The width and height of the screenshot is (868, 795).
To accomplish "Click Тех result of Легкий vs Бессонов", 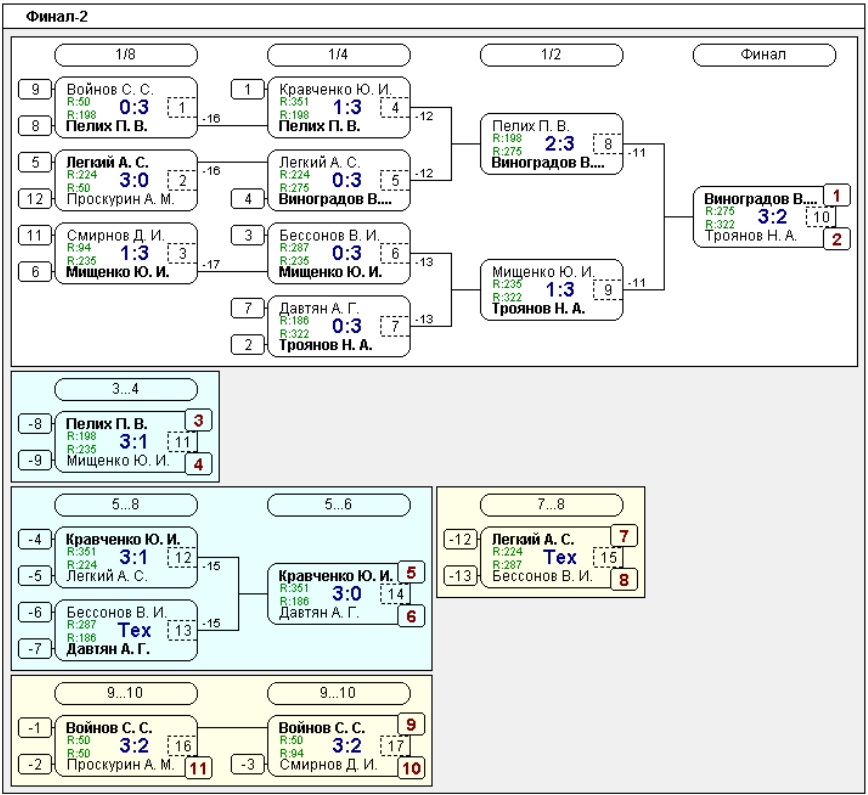I will (560, 557).
